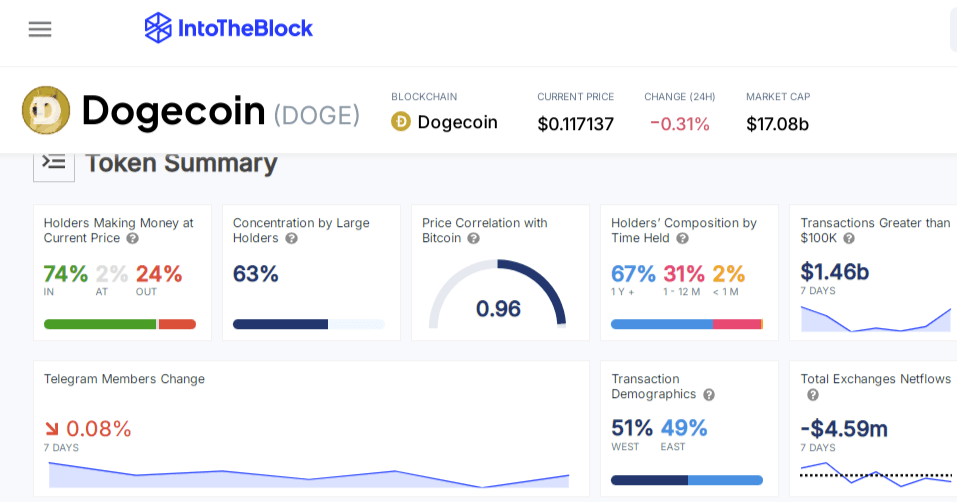
Task: Click the Dogecoin blockchain icon
Action: pos(401,122)
